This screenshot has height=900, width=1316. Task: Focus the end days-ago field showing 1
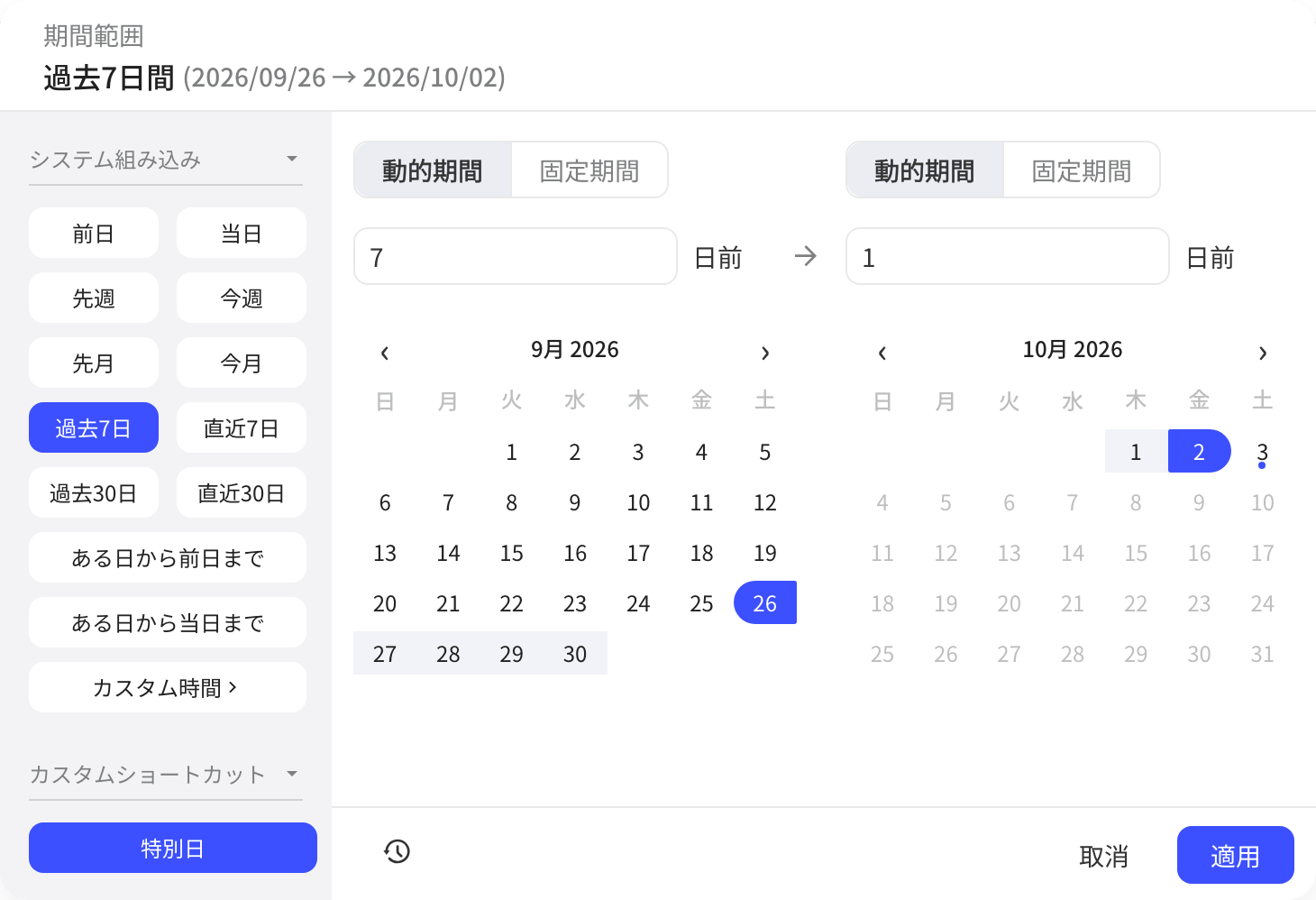coord(1008,256)
